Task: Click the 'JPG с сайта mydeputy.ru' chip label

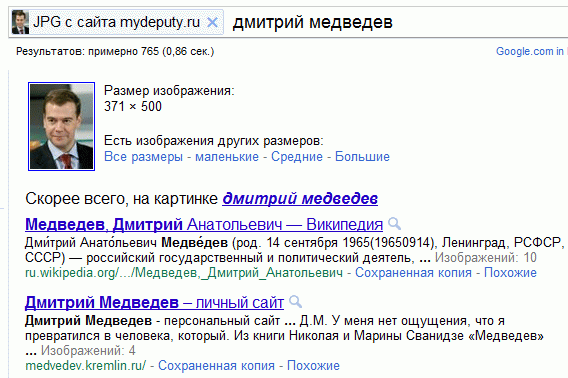Action: (116, 22)
